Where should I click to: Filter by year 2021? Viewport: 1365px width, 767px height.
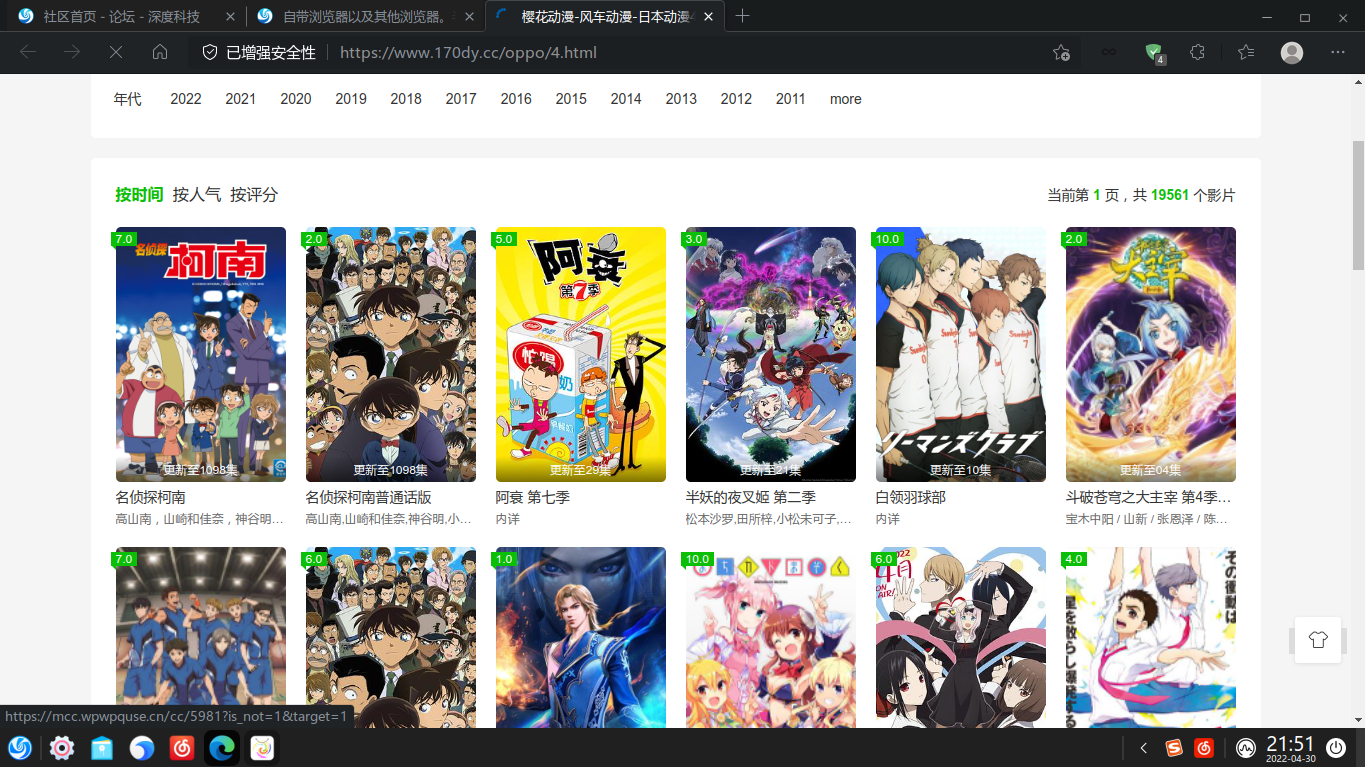tap(240, 99)
